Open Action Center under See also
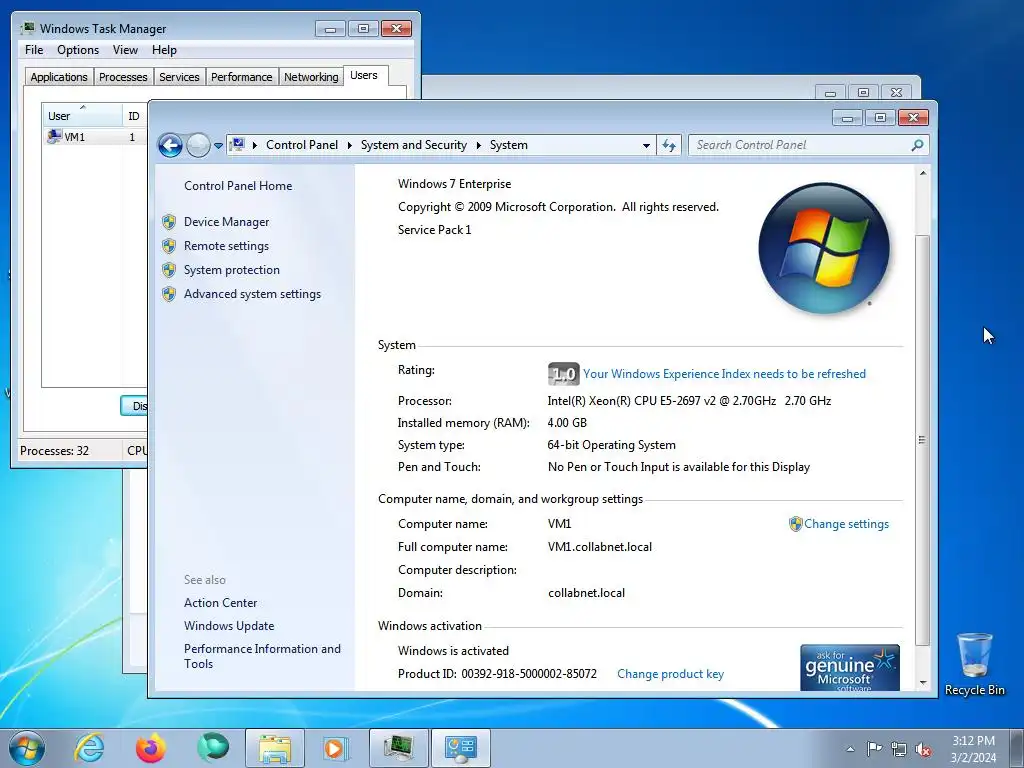1024x768 pixels. [220, 603]
